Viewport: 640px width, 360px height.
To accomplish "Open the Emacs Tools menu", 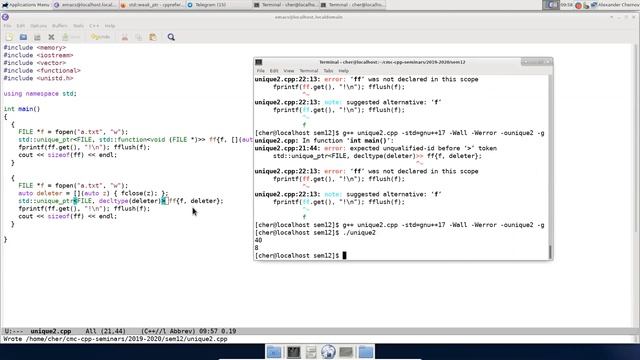I will pos(78,26).
